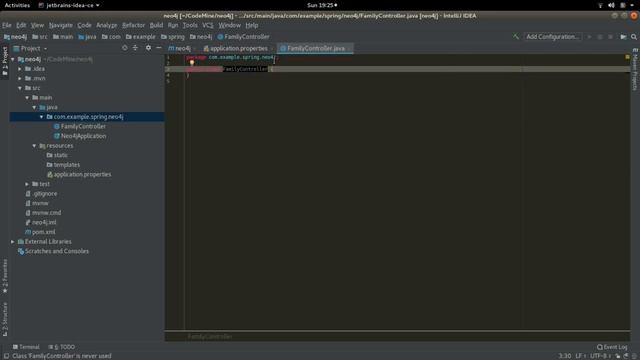Screen dimensions: 640x360
Task: Collapse com.example.spring.neo4j package arrow
Action: pyautogui.click(x=42, y=117)
